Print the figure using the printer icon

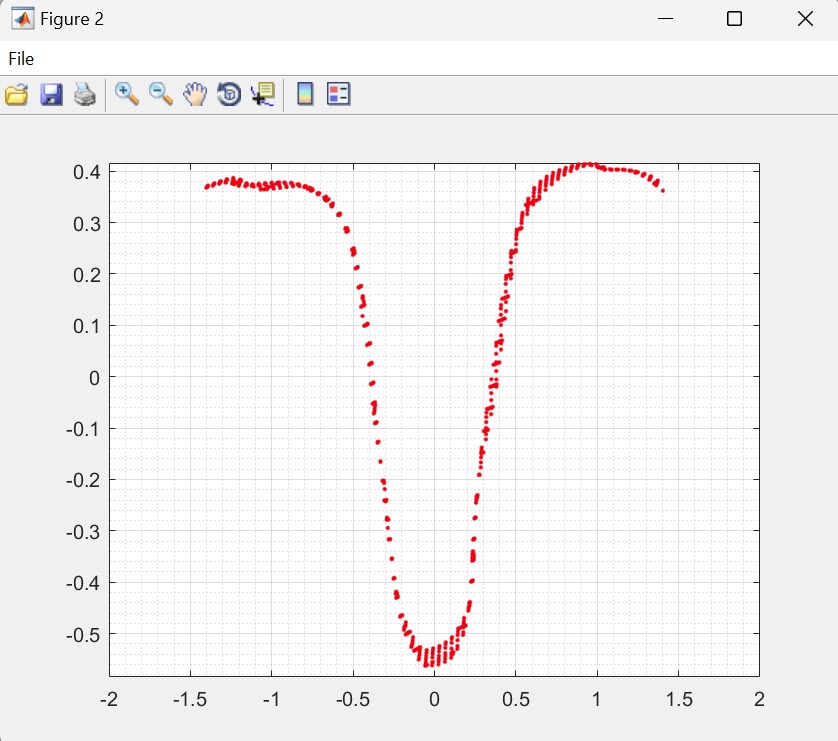click(x=85, y=95)
